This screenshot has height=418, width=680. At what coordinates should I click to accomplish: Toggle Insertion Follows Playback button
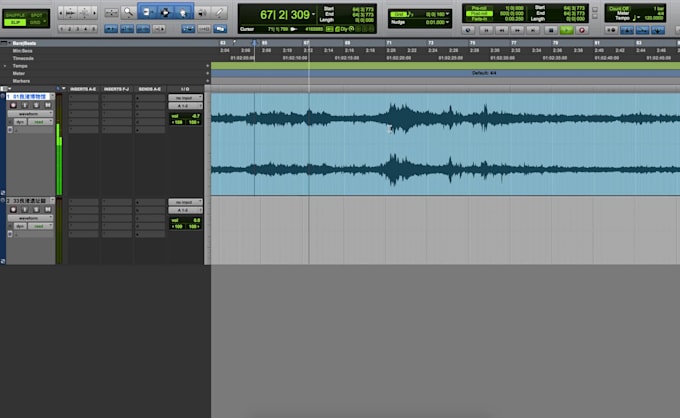(159, 29)
